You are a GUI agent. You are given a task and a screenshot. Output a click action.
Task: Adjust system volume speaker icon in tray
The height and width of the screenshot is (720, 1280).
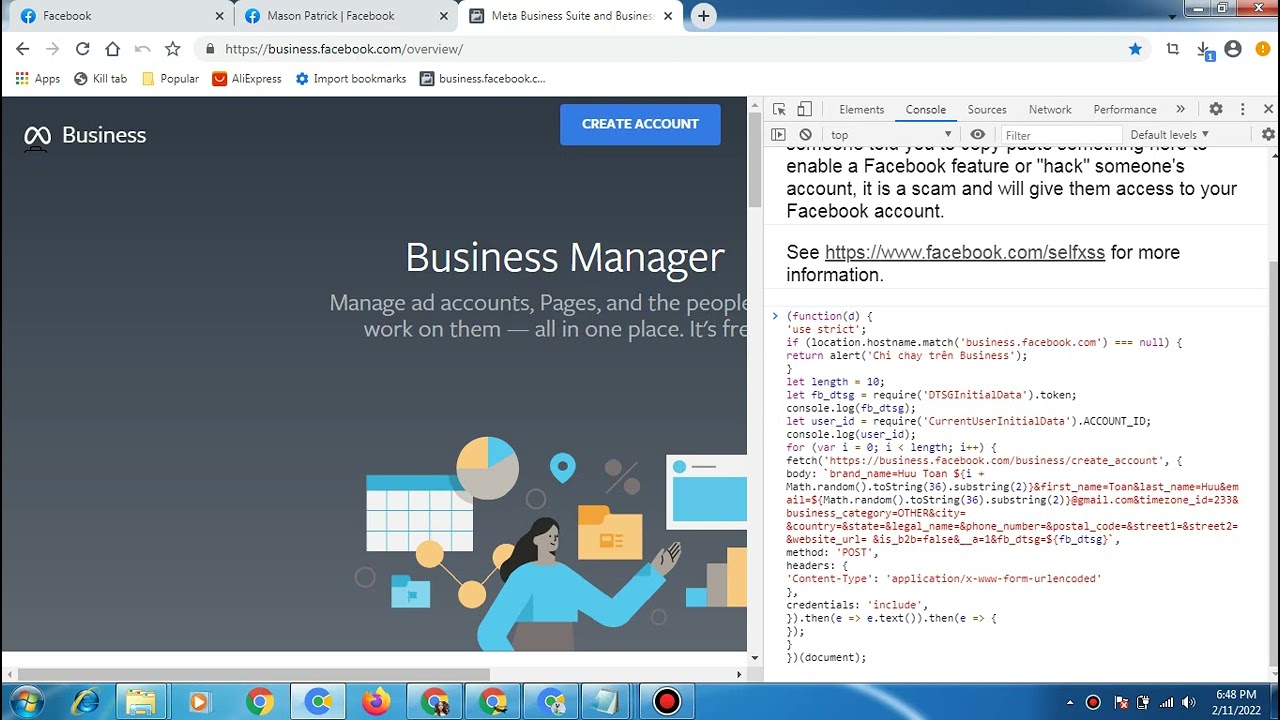point(1189,702)
